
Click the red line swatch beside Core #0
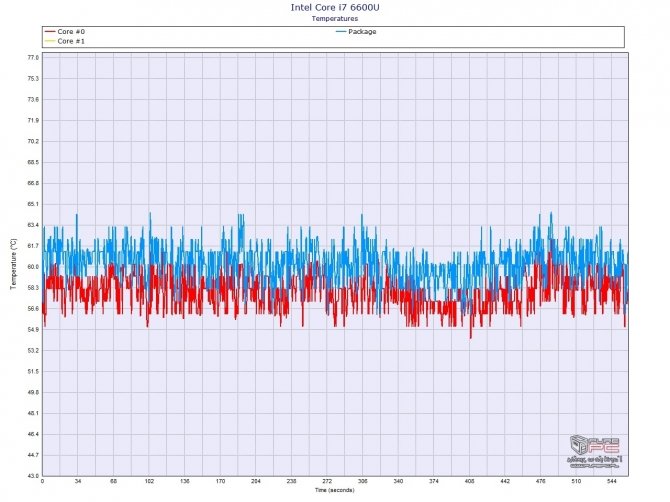pos(50,32)
